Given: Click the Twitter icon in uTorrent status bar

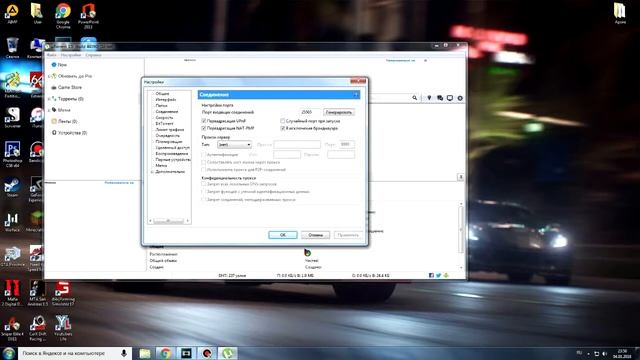Looking at the screenshot, I should point(438,276).
